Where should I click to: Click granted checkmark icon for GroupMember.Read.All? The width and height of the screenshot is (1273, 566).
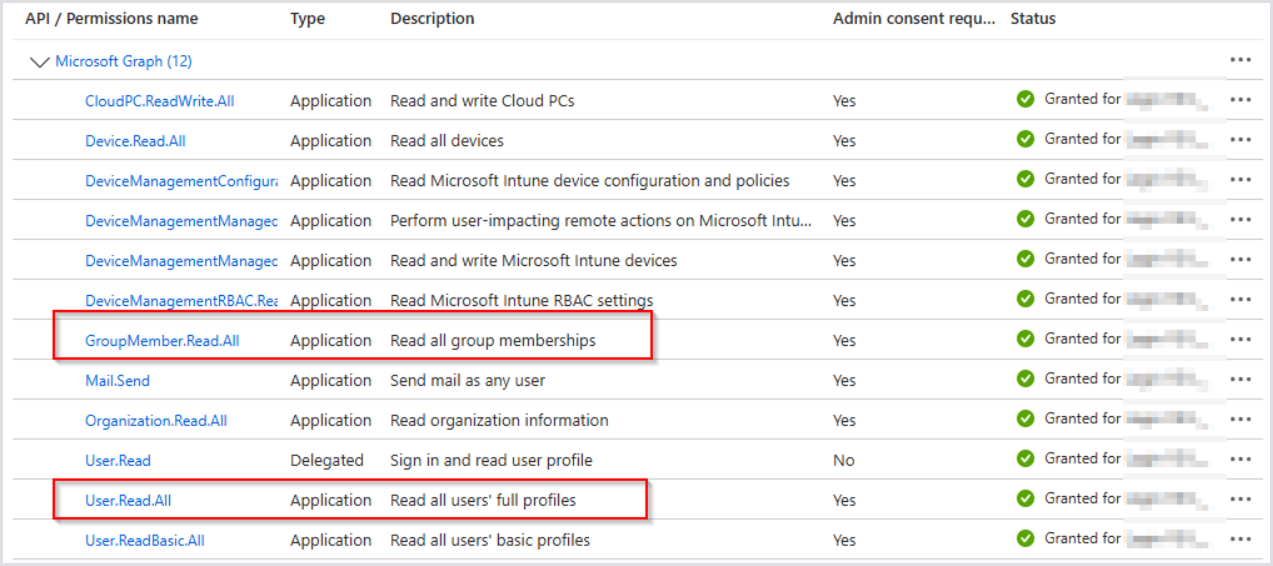[1025, 339]
